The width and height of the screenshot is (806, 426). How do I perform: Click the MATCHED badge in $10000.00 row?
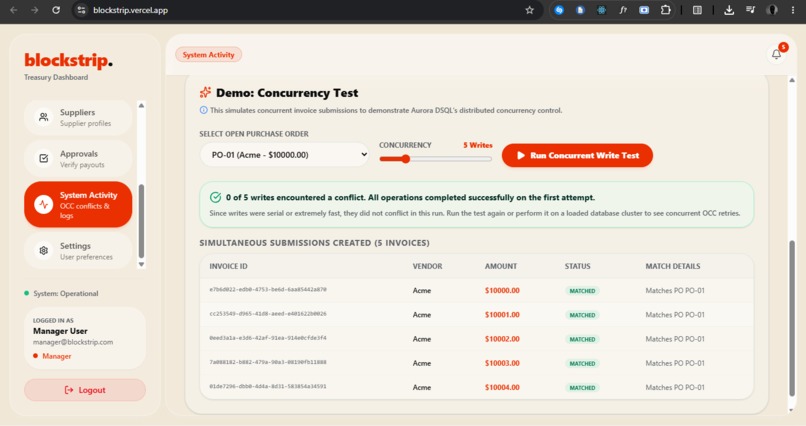tap(582, 291)
